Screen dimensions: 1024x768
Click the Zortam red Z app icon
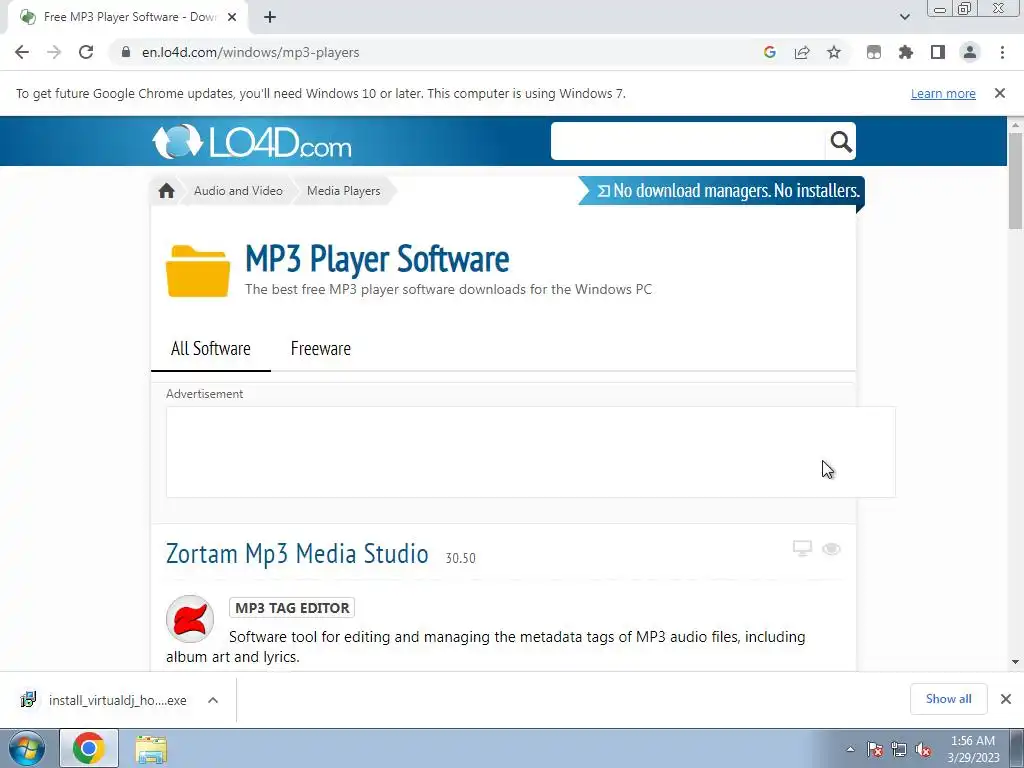190,618
